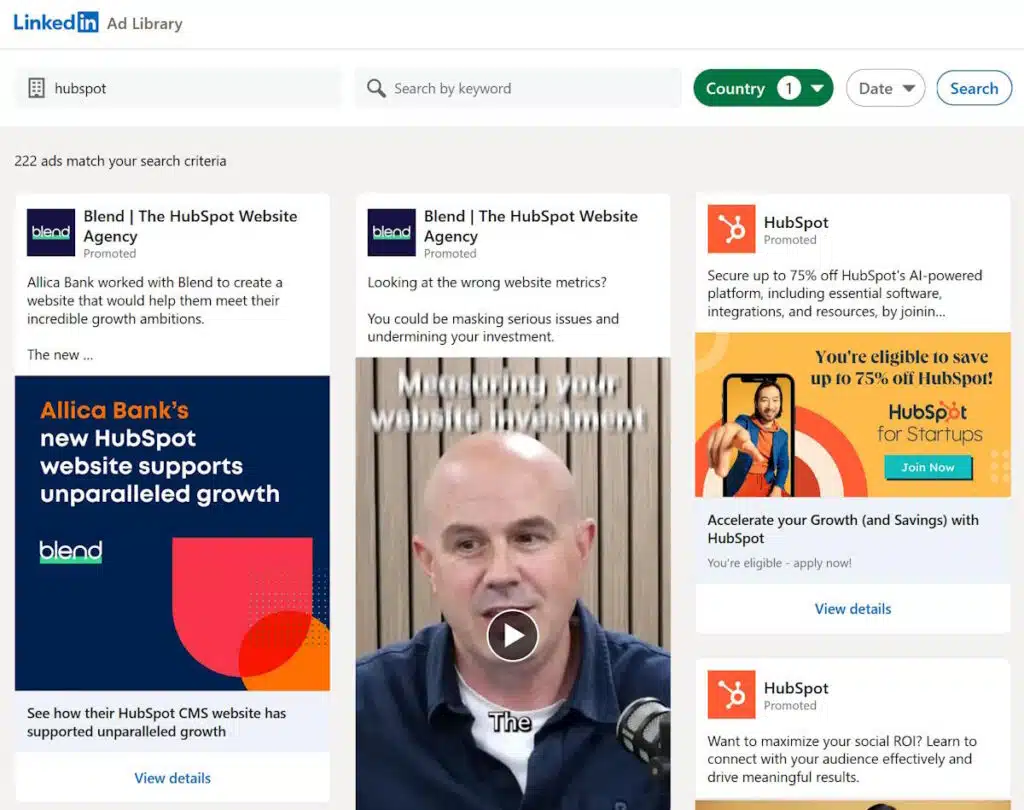
Task: Play the Measuring your website investment video
Action: pyautogui.click(x=512, y=635)
